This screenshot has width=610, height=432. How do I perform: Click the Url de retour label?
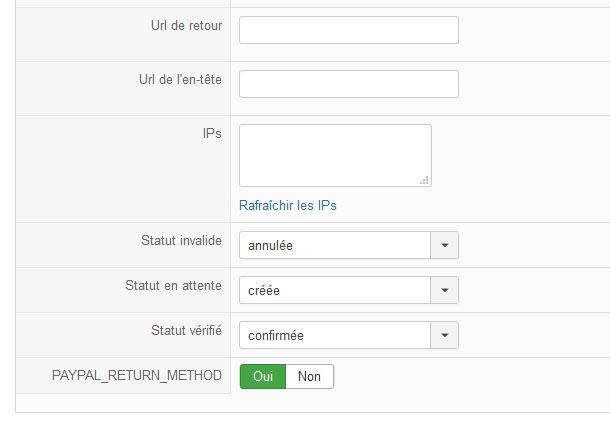186,26
